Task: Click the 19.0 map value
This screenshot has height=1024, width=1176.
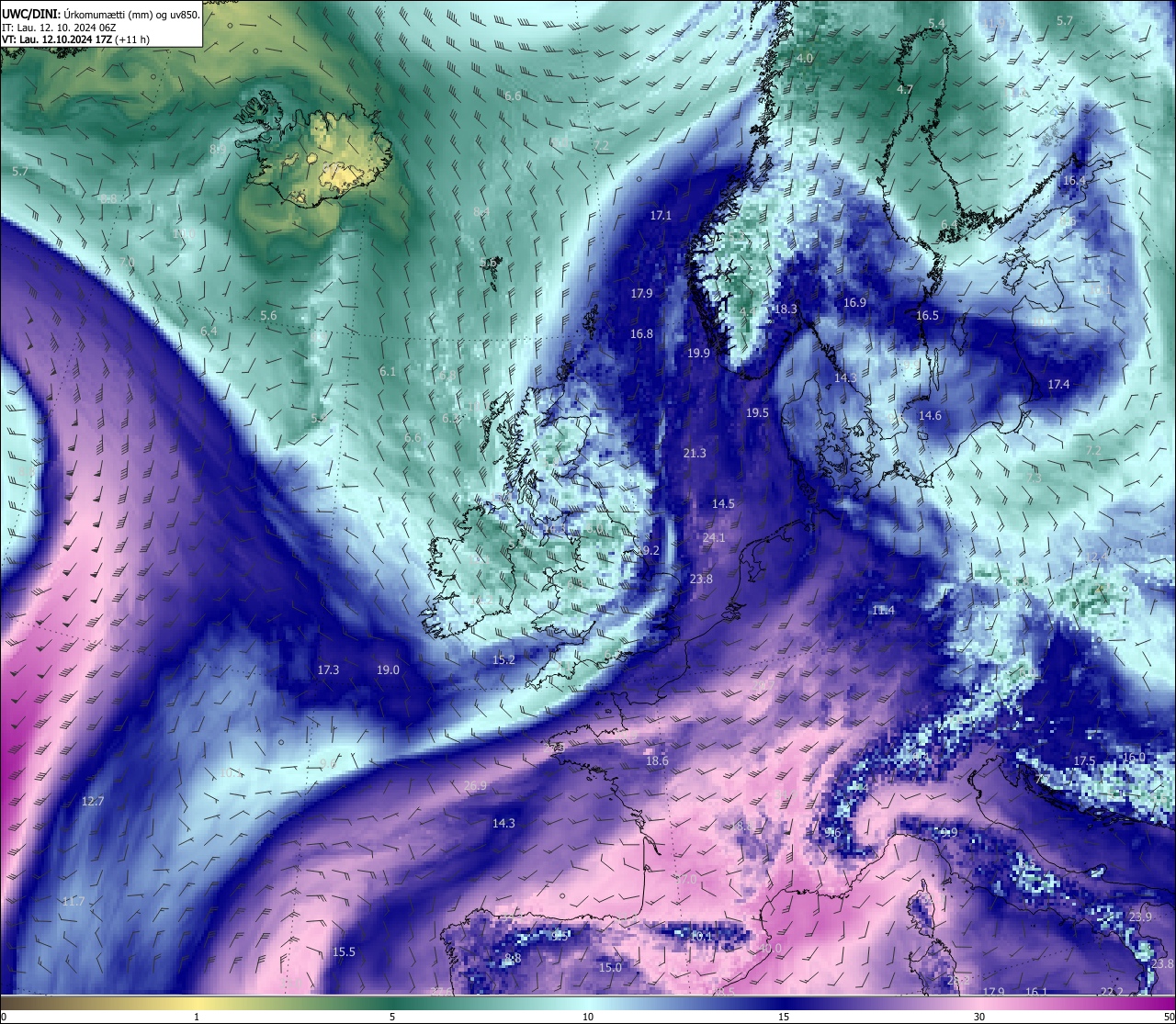Action: tap(388, 670)
